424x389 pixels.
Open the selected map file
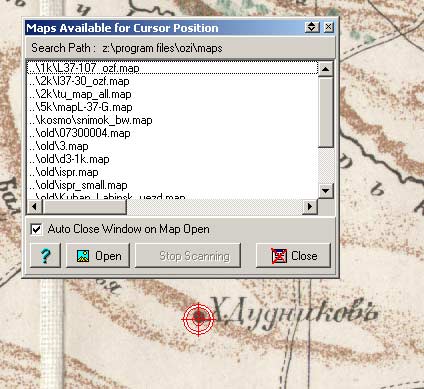[98, 256]
